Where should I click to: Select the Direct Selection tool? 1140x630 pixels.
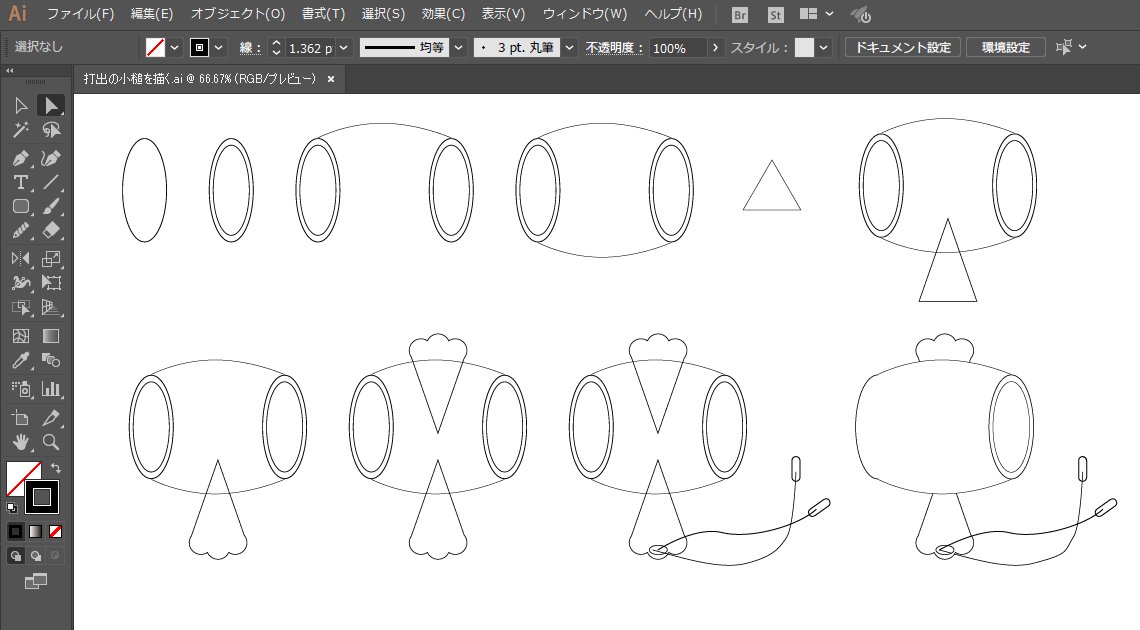pos(50,106)
